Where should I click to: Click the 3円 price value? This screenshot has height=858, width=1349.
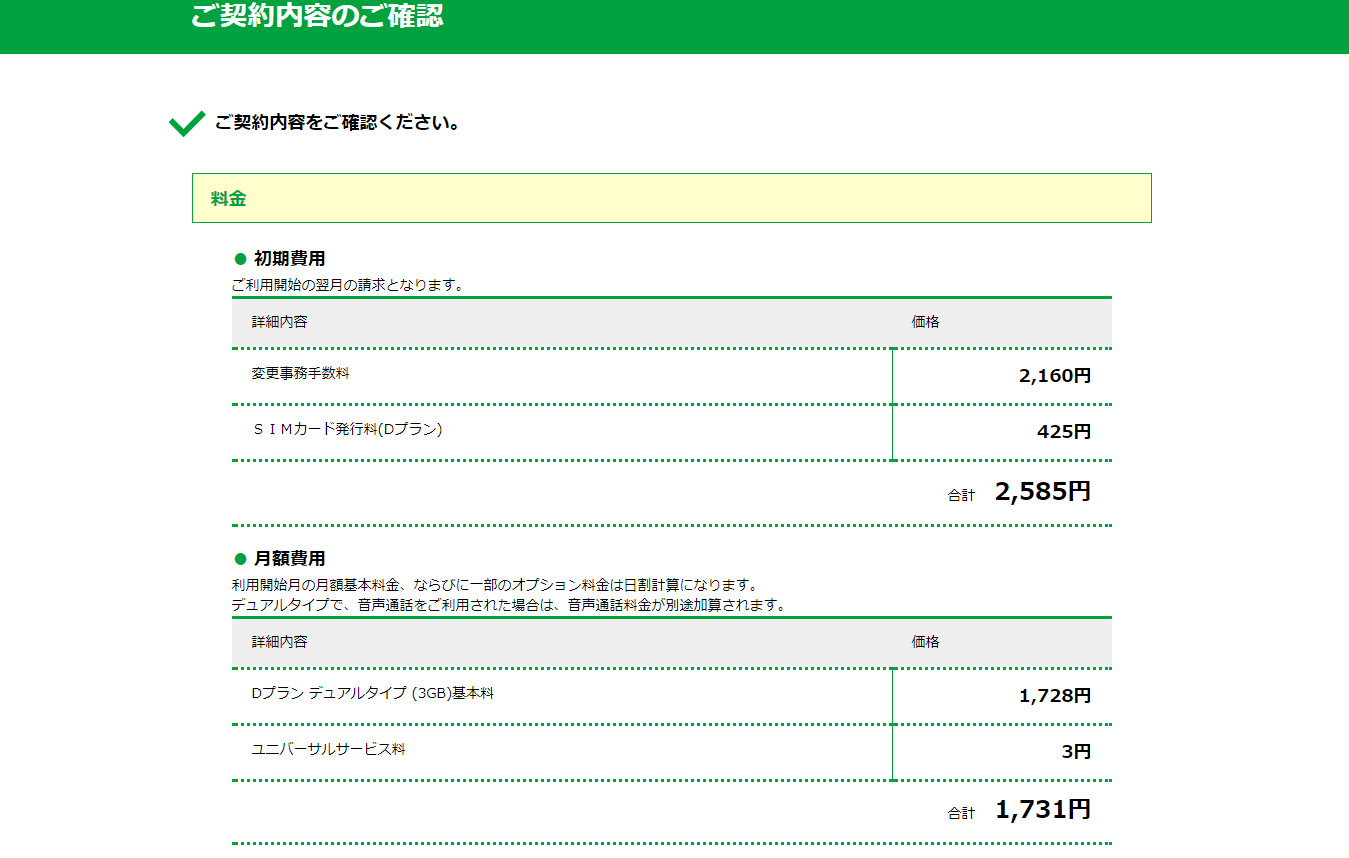[x=1076, y=753]
